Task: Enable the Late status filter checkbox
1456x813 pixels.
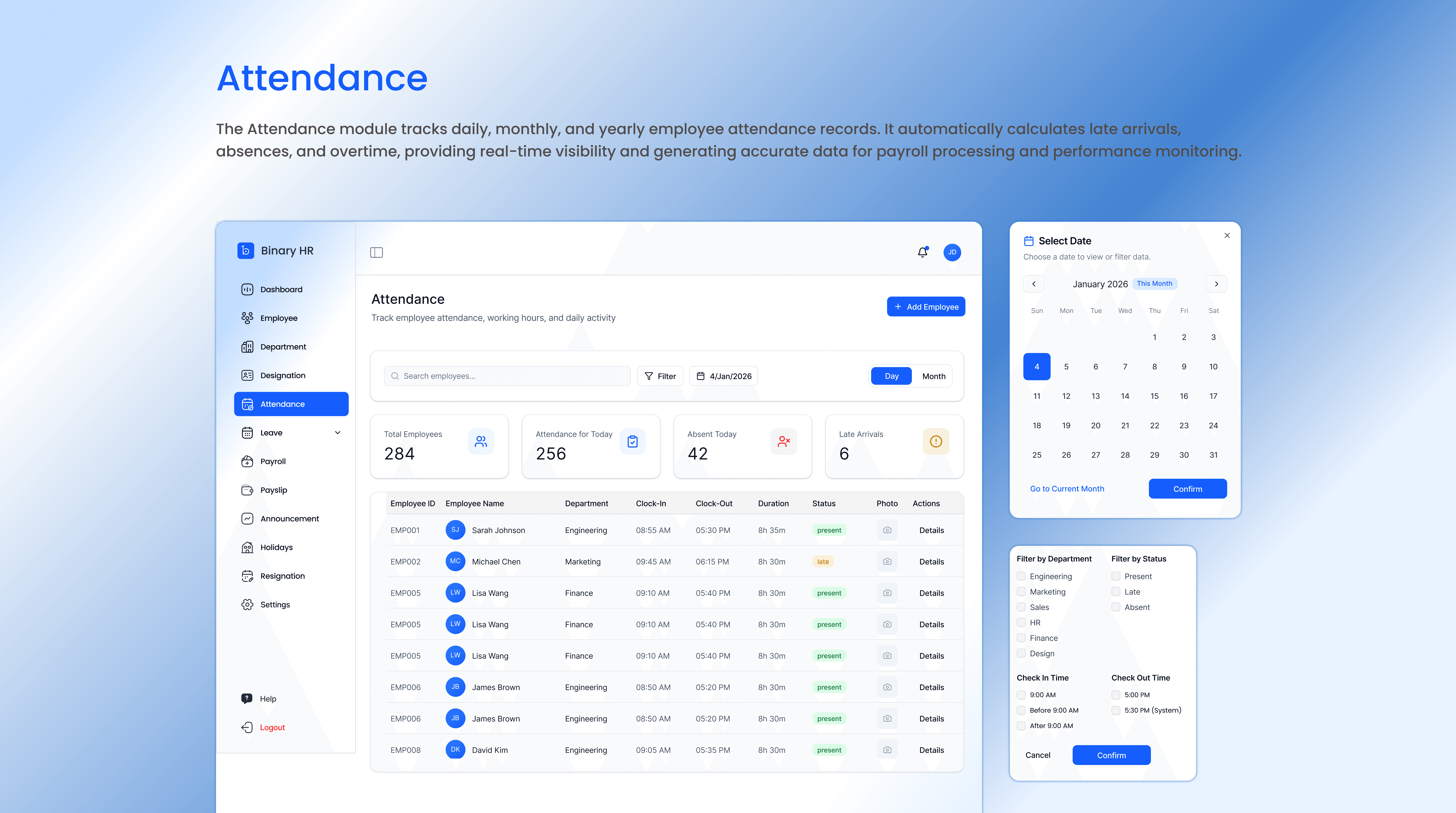Action: [1116, 591]
